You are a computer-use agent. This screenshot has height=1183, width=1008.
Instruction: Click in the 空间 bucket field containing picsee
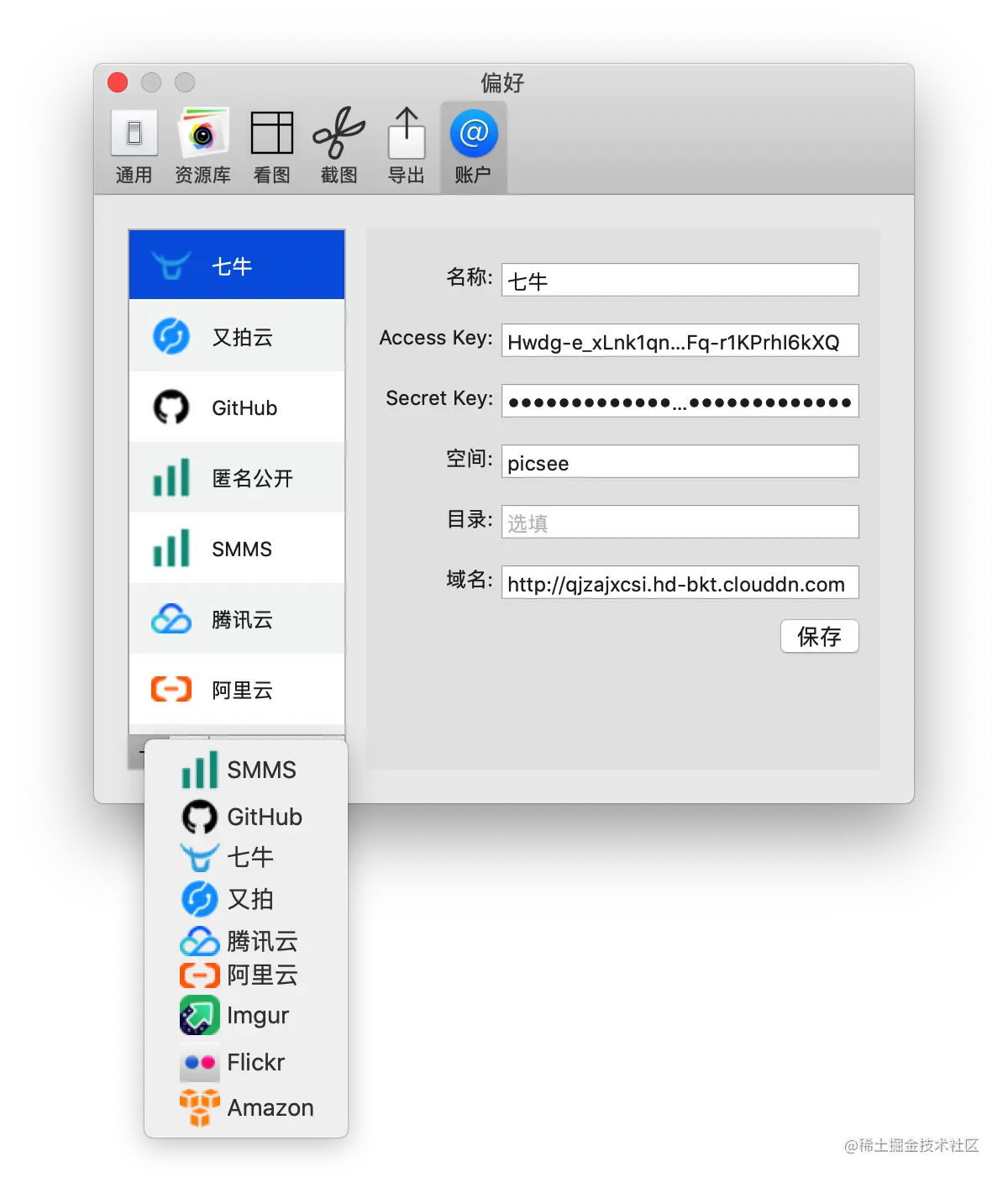680,461
